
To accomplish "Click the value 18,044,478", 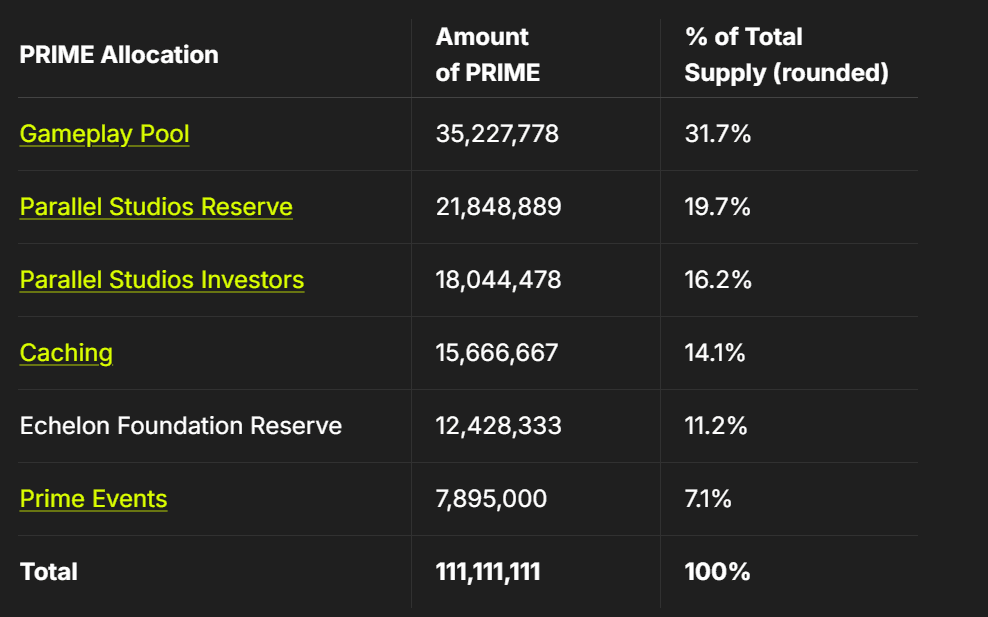I will 498,280.
